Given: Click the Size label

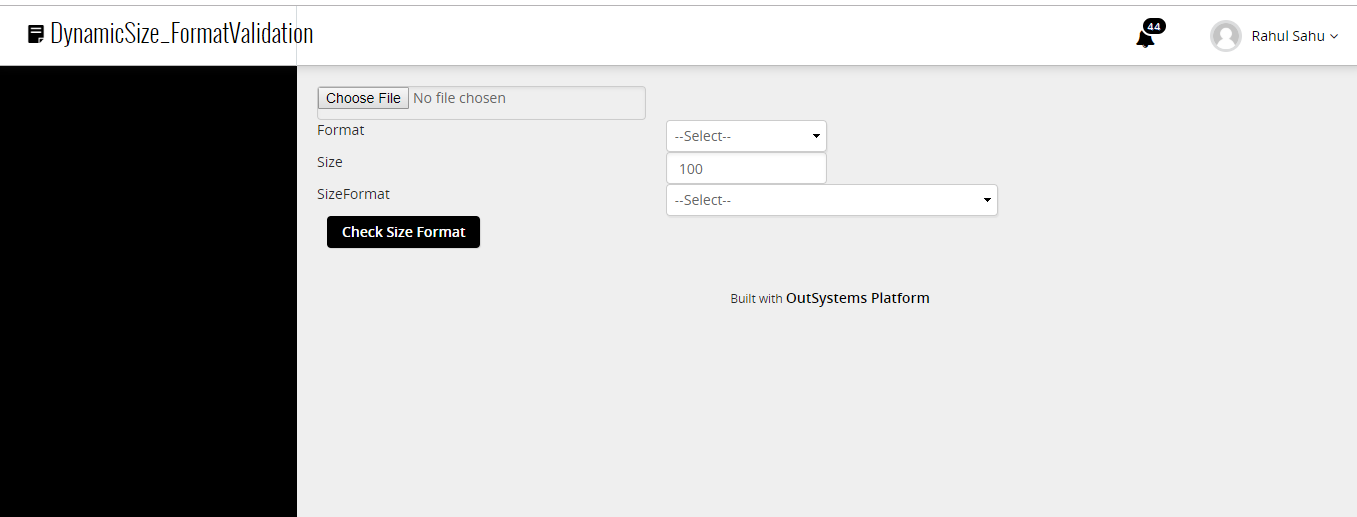Looking at the screenshot, I should coord(330,162).
